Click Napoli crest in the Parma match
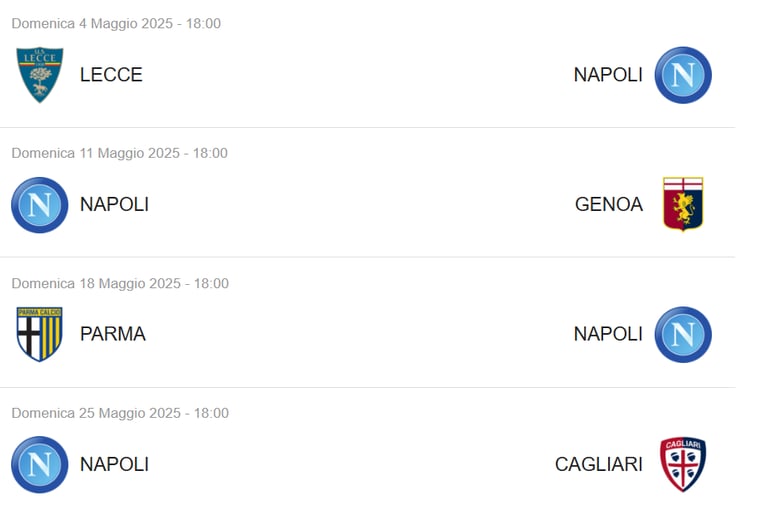Image resolution: width=768 pixels, height=515 pixels. [683, 334]
